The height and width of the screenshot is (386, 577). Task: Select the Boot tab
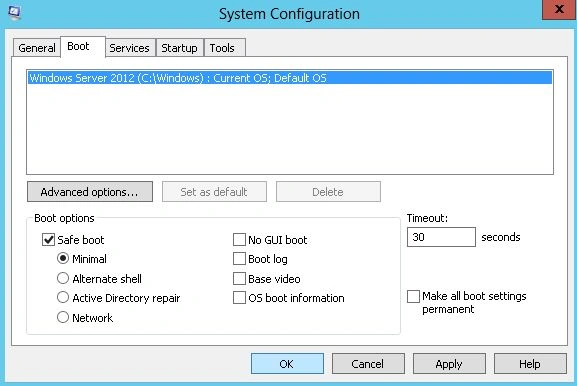click(83, 47)
